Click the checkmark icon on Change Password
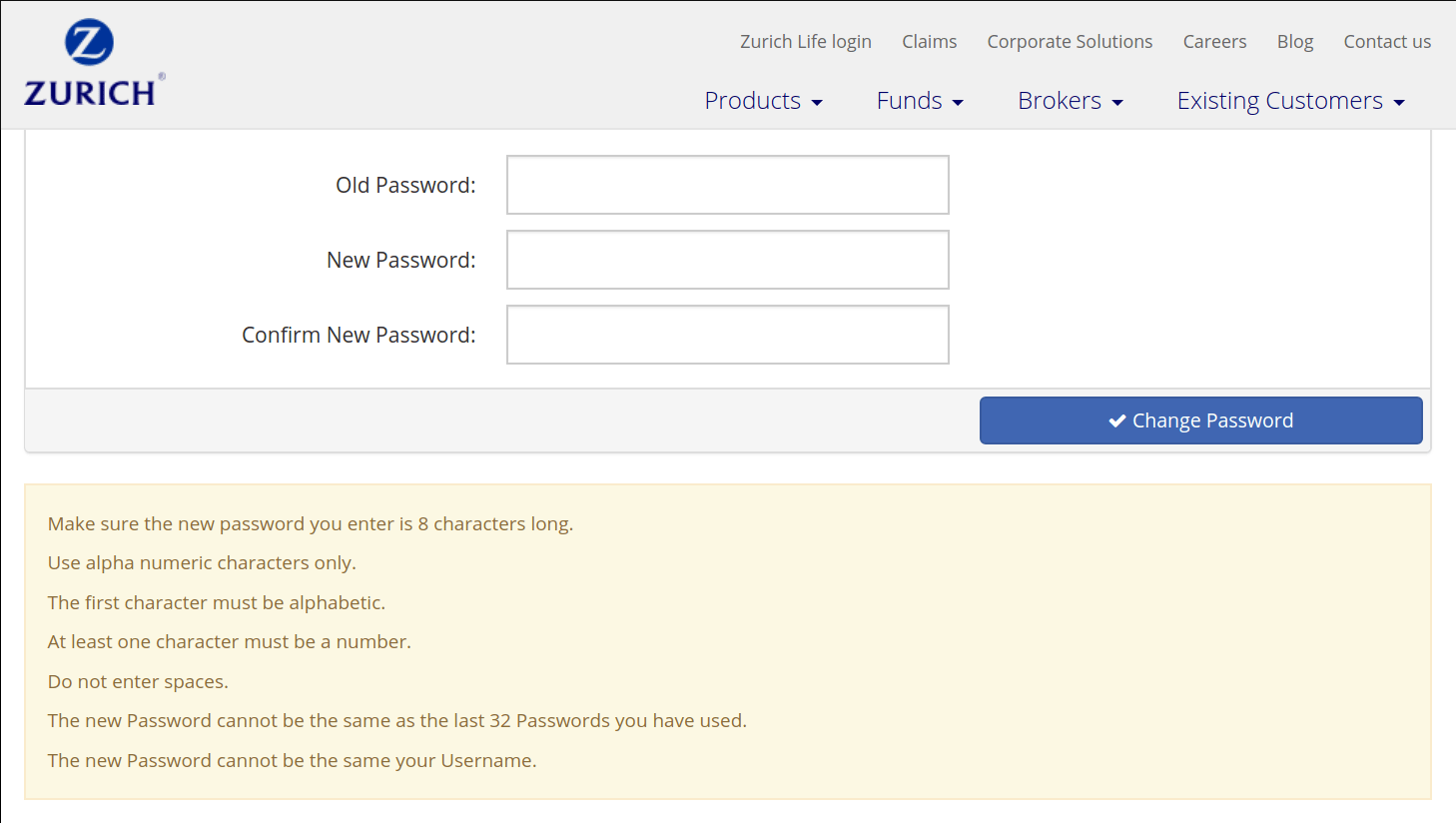Viewport: 1456px width, 823px height. point(1117,421)
